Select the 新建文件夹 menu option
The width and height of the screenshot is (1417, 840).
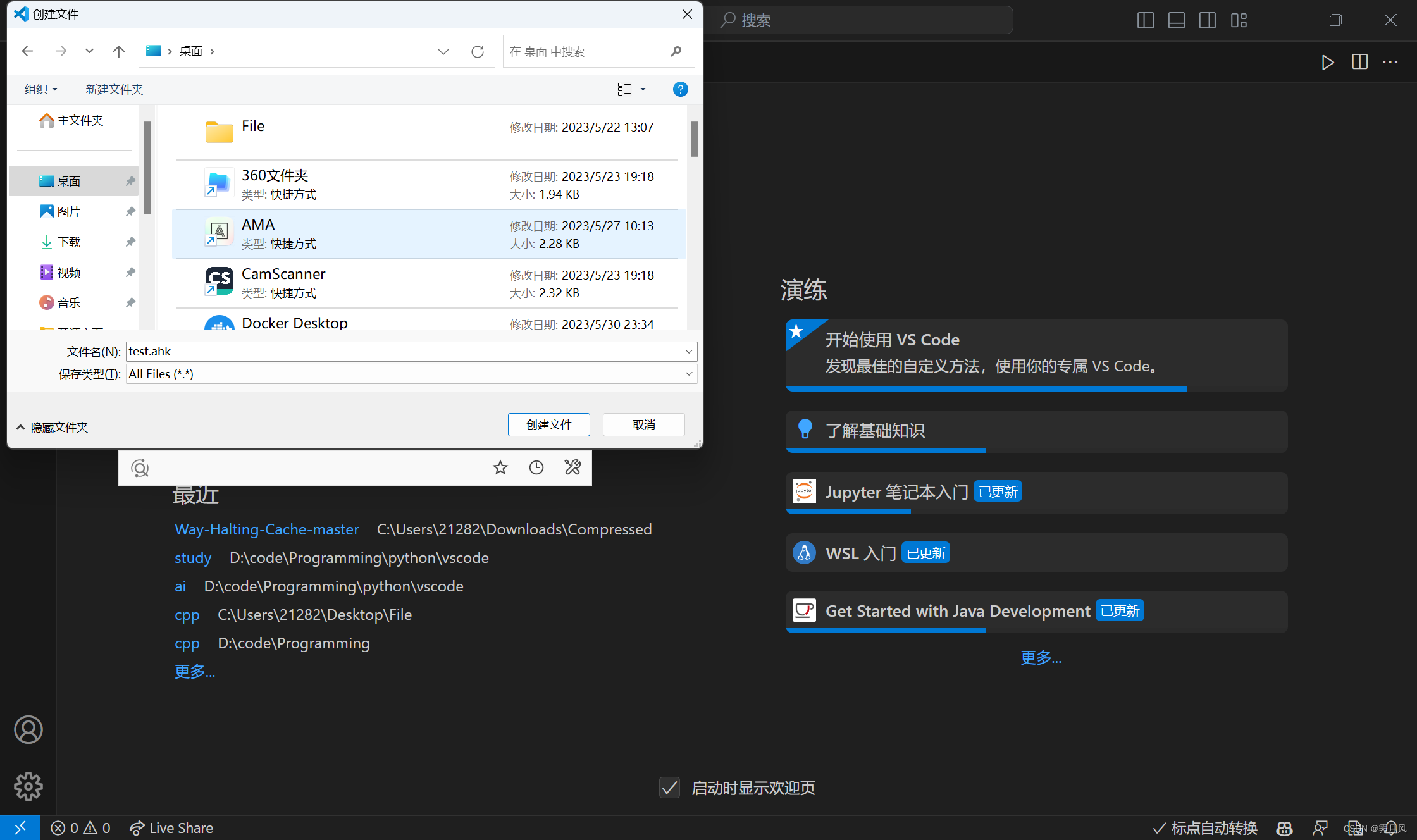coord(114,89)
